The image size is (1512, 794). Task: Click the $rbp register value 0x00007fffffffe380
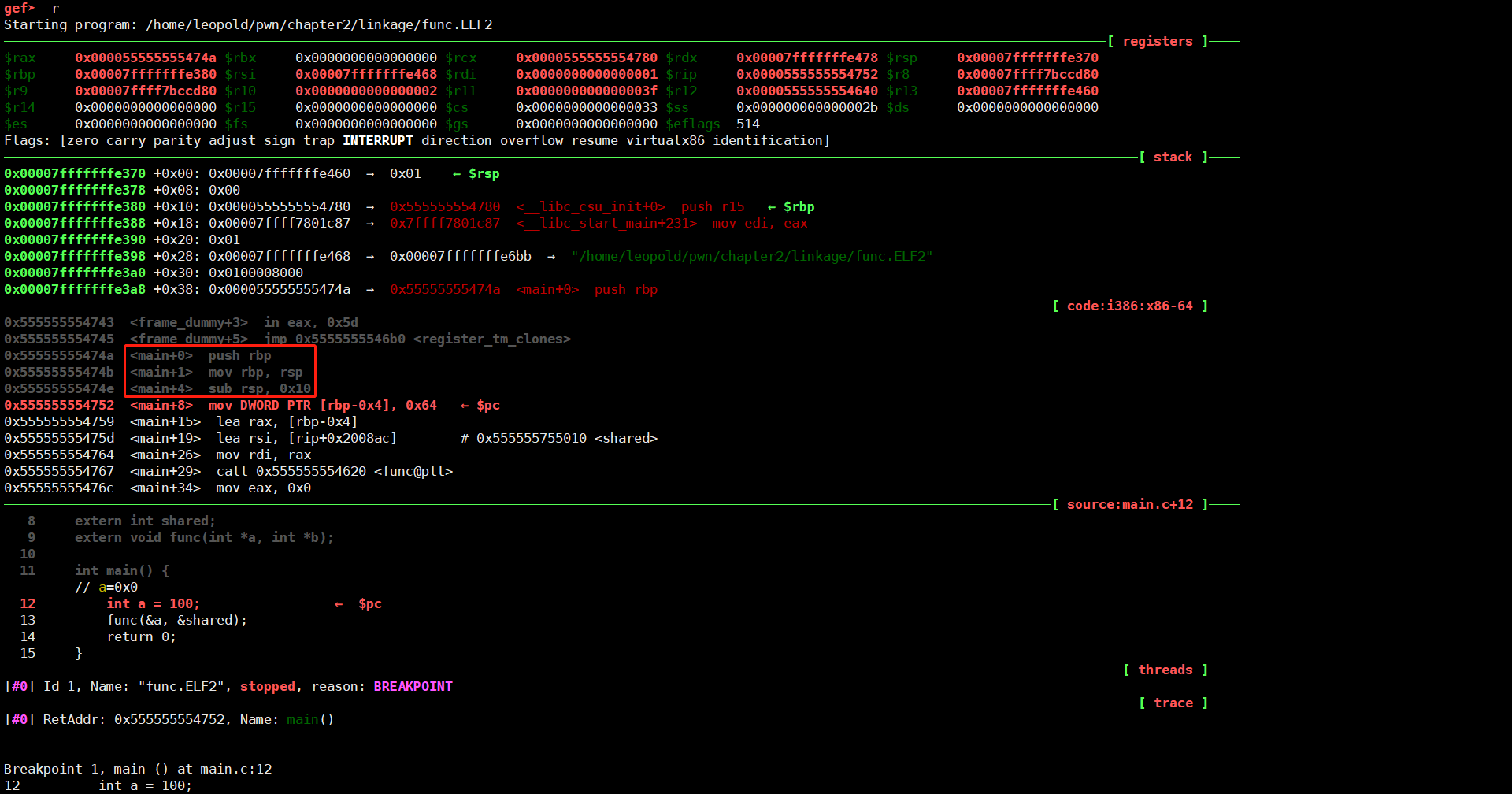point(146,74)
